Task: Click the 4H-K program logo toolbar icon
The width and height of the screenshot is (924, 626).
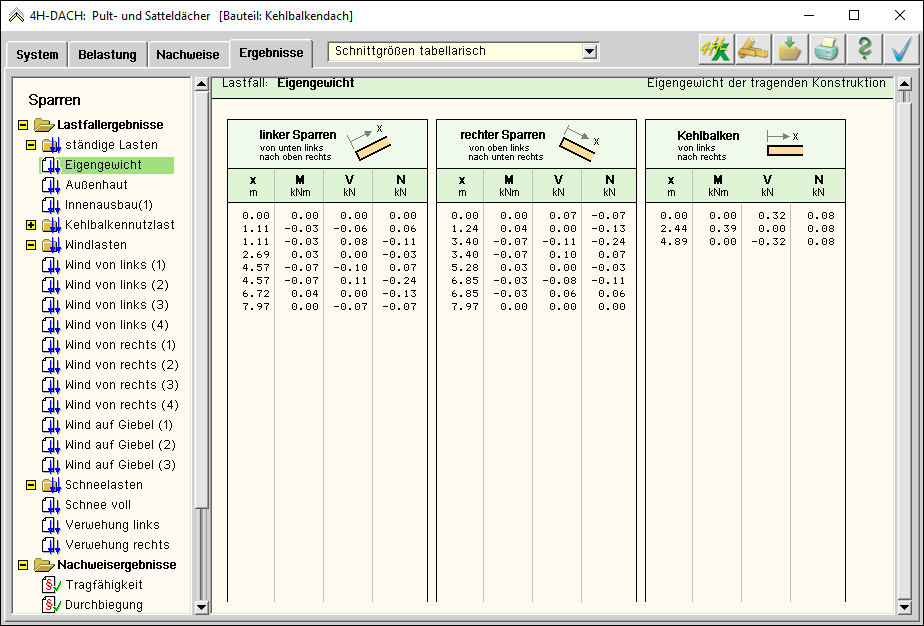Action: tap(716, 49)
